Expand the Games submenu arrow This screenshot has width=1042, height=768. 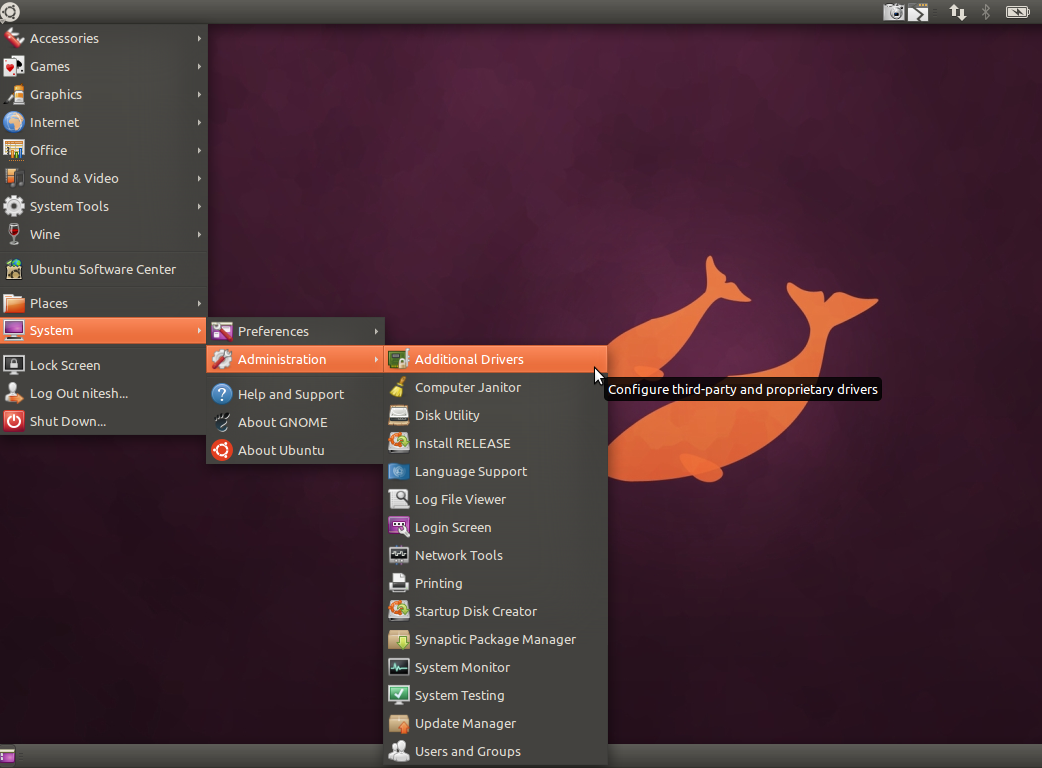point(199,66)
